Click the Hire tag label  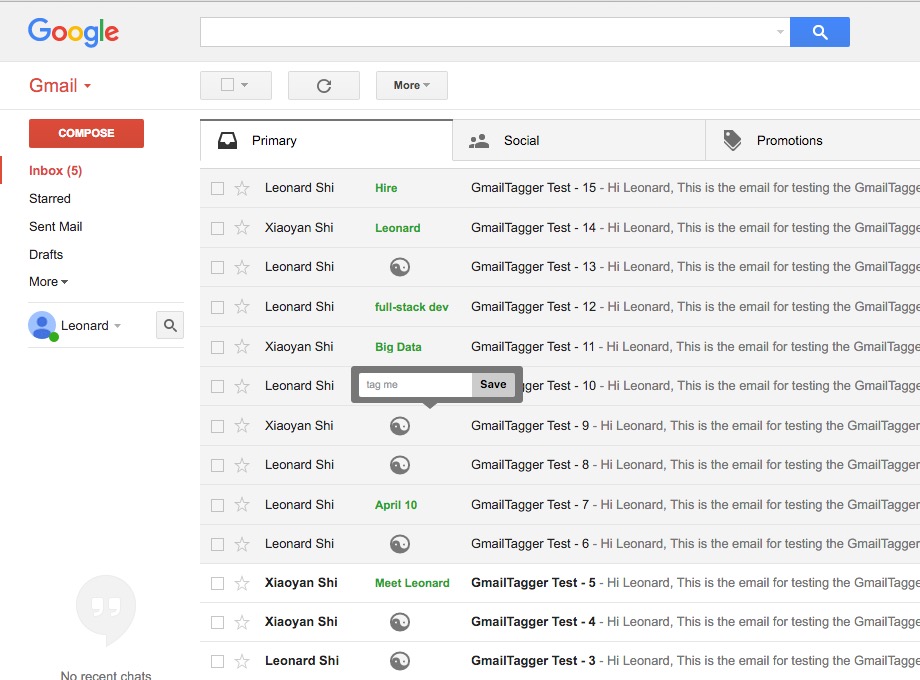pyautogui.click(x=386, y=188)
